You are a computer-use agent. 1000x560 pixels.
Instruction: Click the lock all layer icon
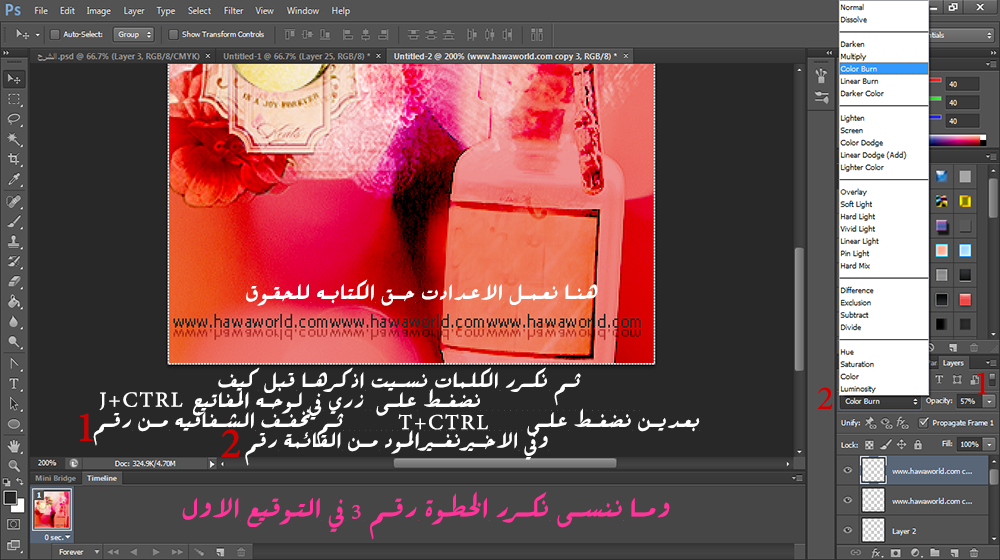coord(917,444)
